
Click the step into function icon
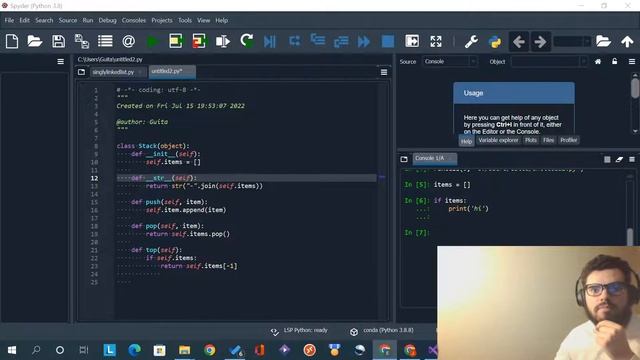coord(318,40)
